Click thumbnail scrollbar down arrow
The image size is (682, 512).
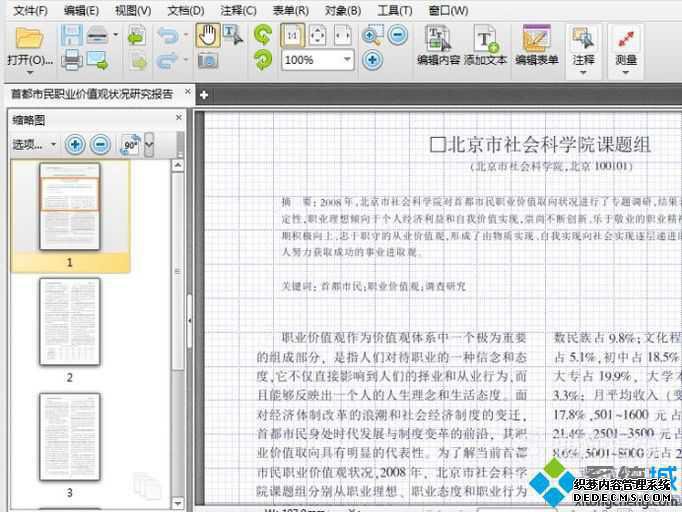[x=177, y=503]
